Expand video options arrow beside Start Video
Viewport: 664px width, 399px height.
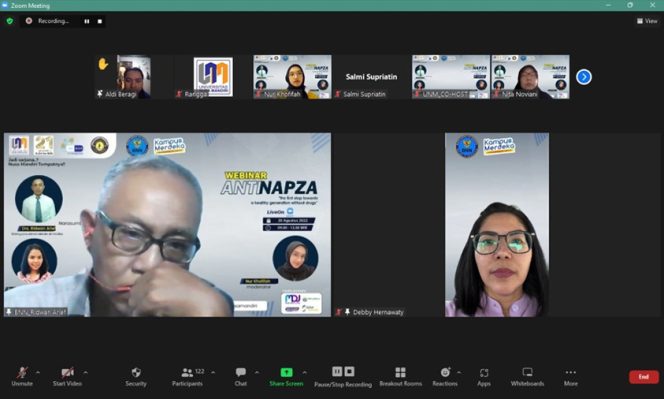[86, 373]
